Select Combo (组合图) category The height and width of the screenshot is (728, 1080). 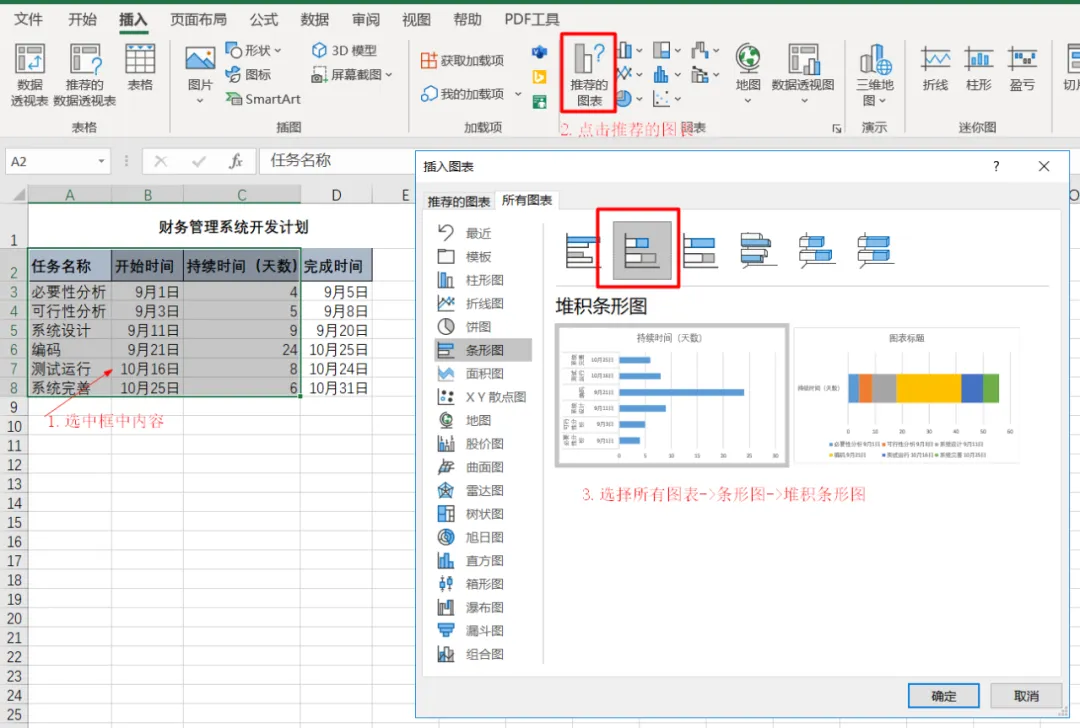(482, 654)
